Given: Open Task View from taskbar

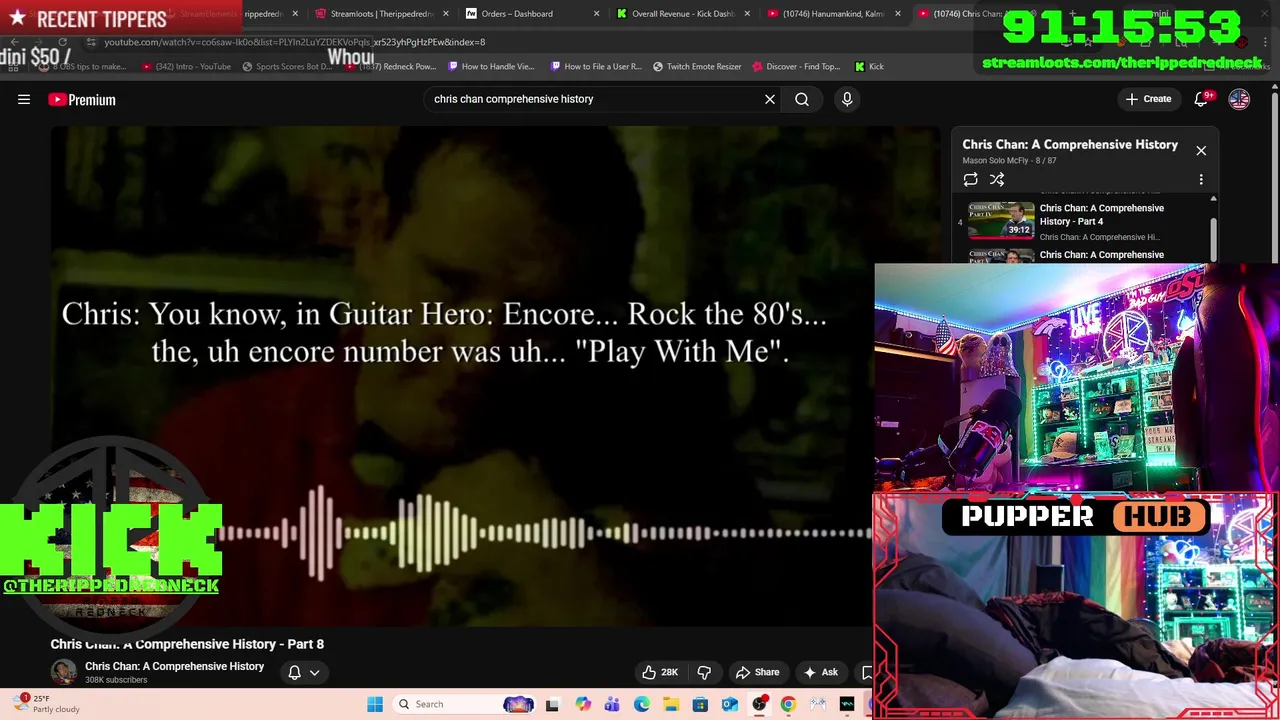Looking at the screenshot, I should tap(552, 704).
